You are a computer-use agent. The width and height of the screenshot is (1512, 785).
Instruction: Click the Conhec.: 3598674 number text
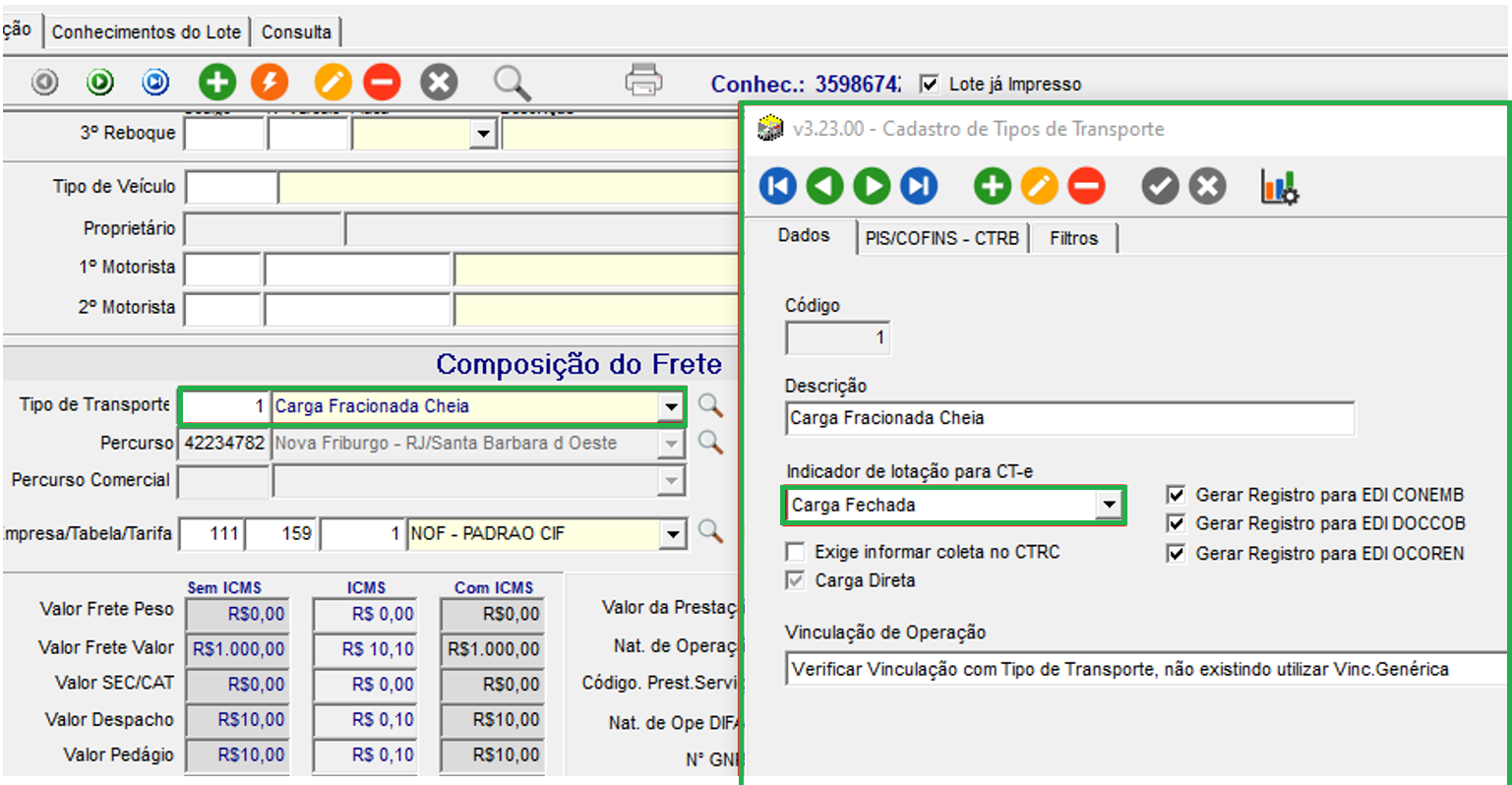pos(805,85)
